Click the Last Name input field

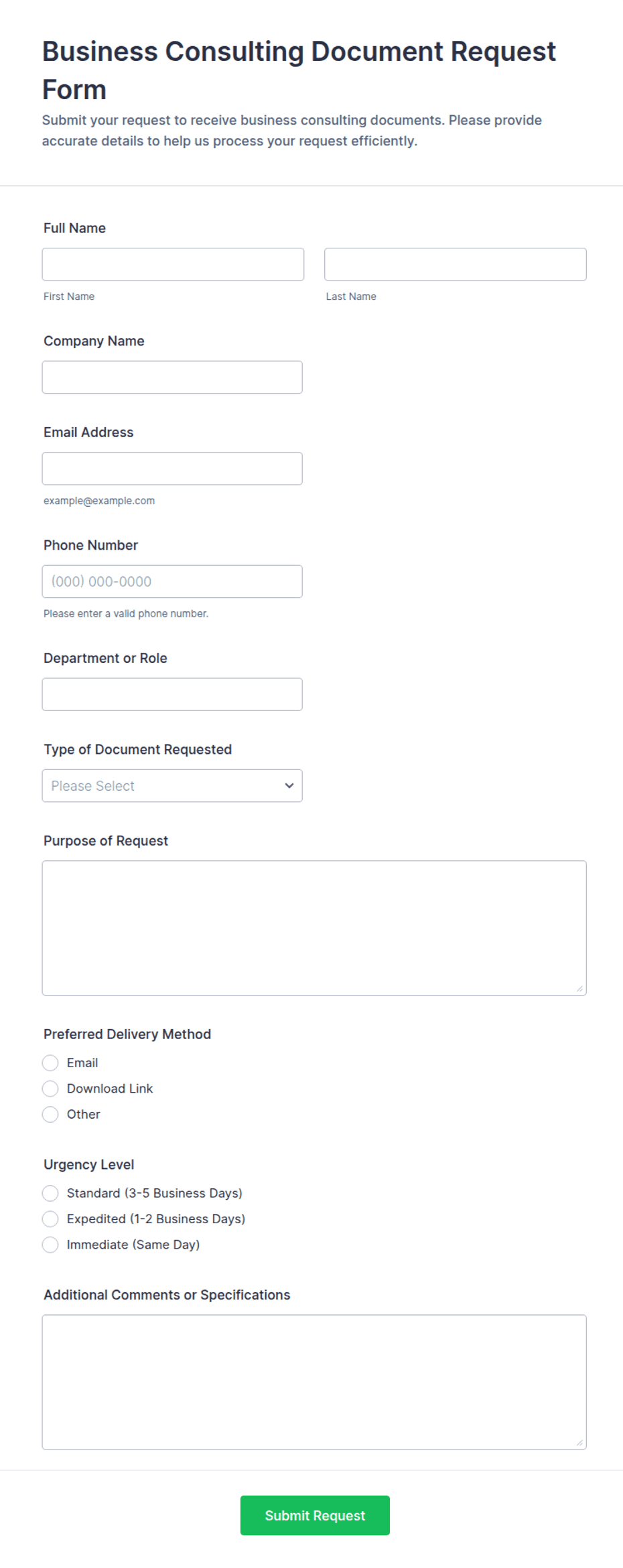coord(456,264)
